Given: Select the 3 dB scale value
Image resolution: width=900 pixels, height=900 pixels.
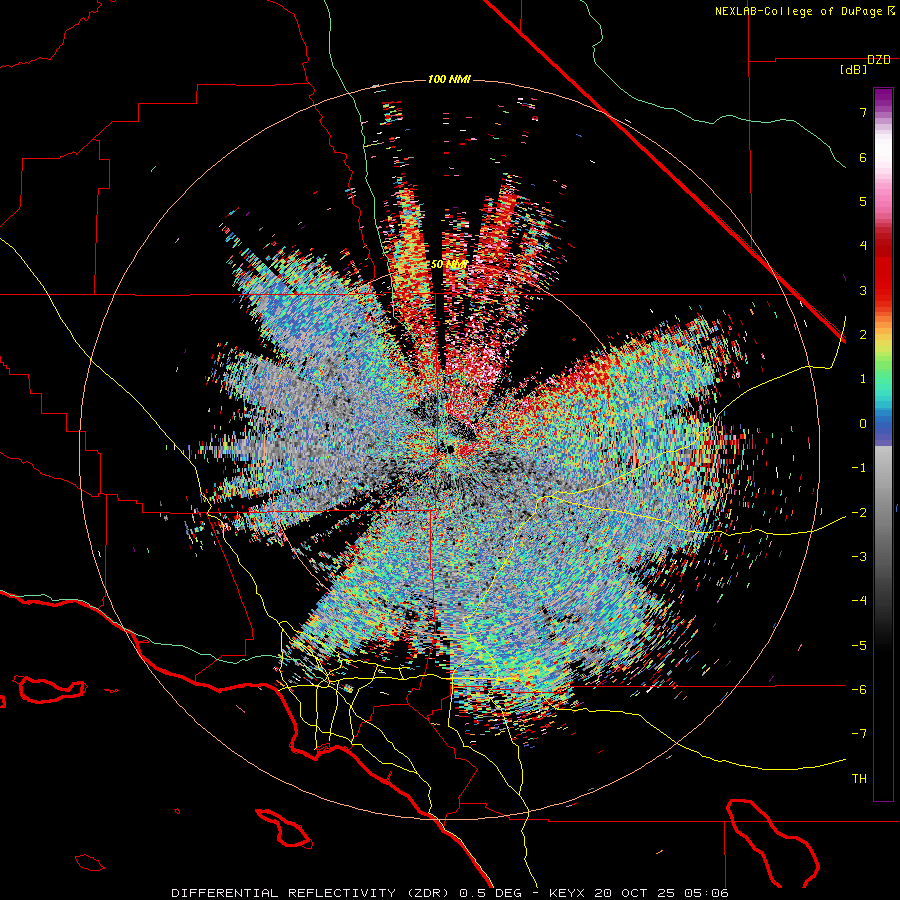Looking at the screenshot, I should (x=863, y=290).
